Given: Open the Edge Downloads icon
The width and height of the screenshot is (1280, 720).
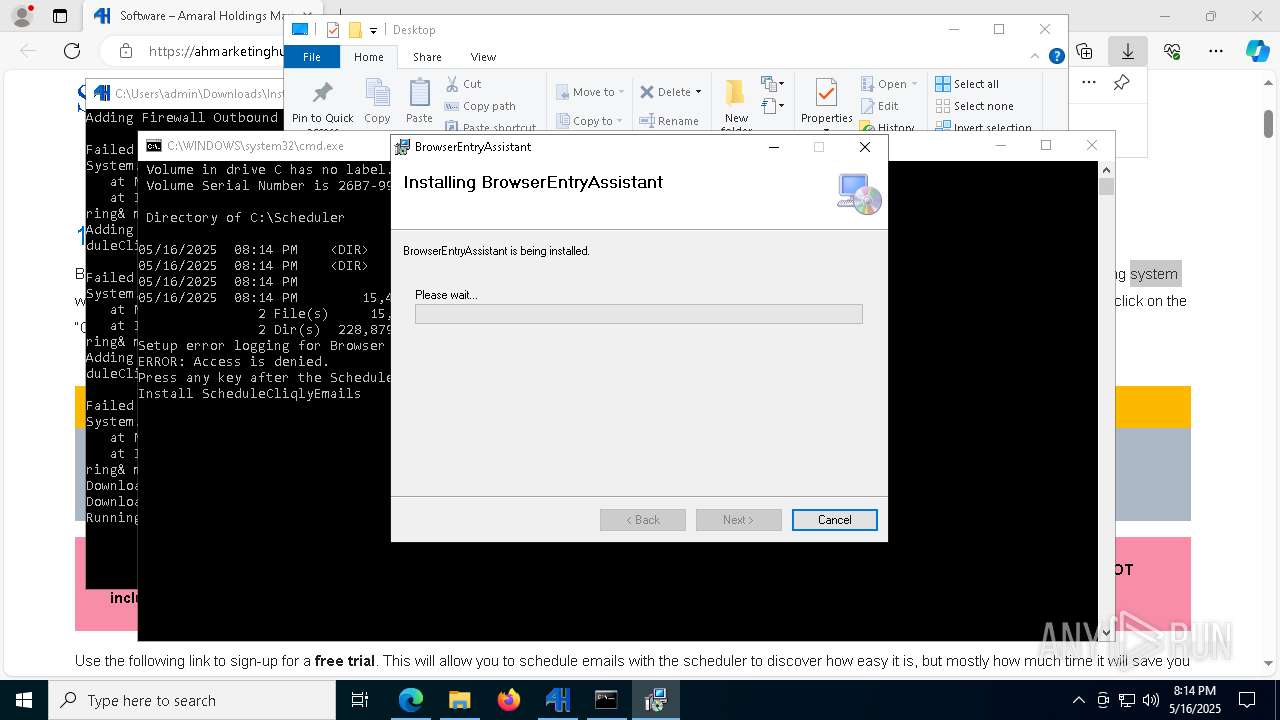Looking at the screenshot, I should [x=1127, y=51].
